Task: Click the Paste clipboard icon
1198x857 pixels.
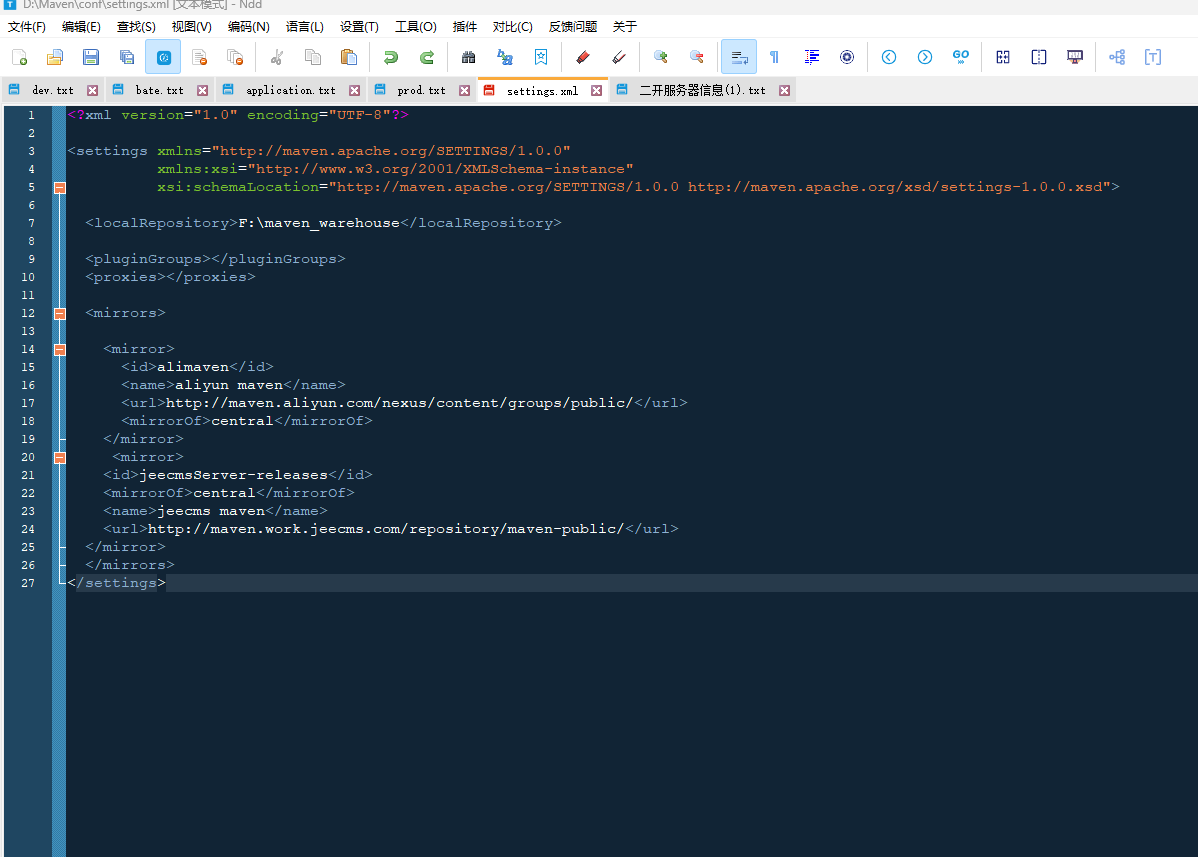Action: (349, 57)
